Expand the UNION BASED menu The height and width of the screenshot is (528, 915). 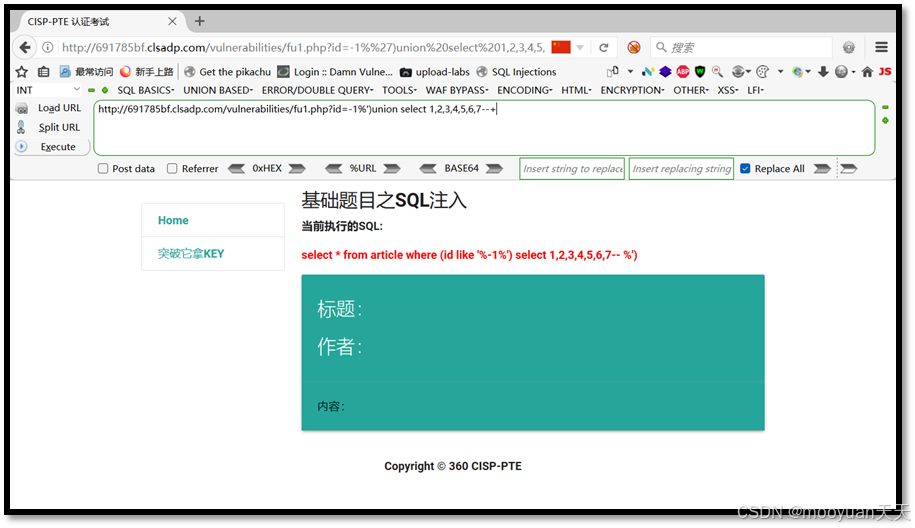tap(218, 90)
